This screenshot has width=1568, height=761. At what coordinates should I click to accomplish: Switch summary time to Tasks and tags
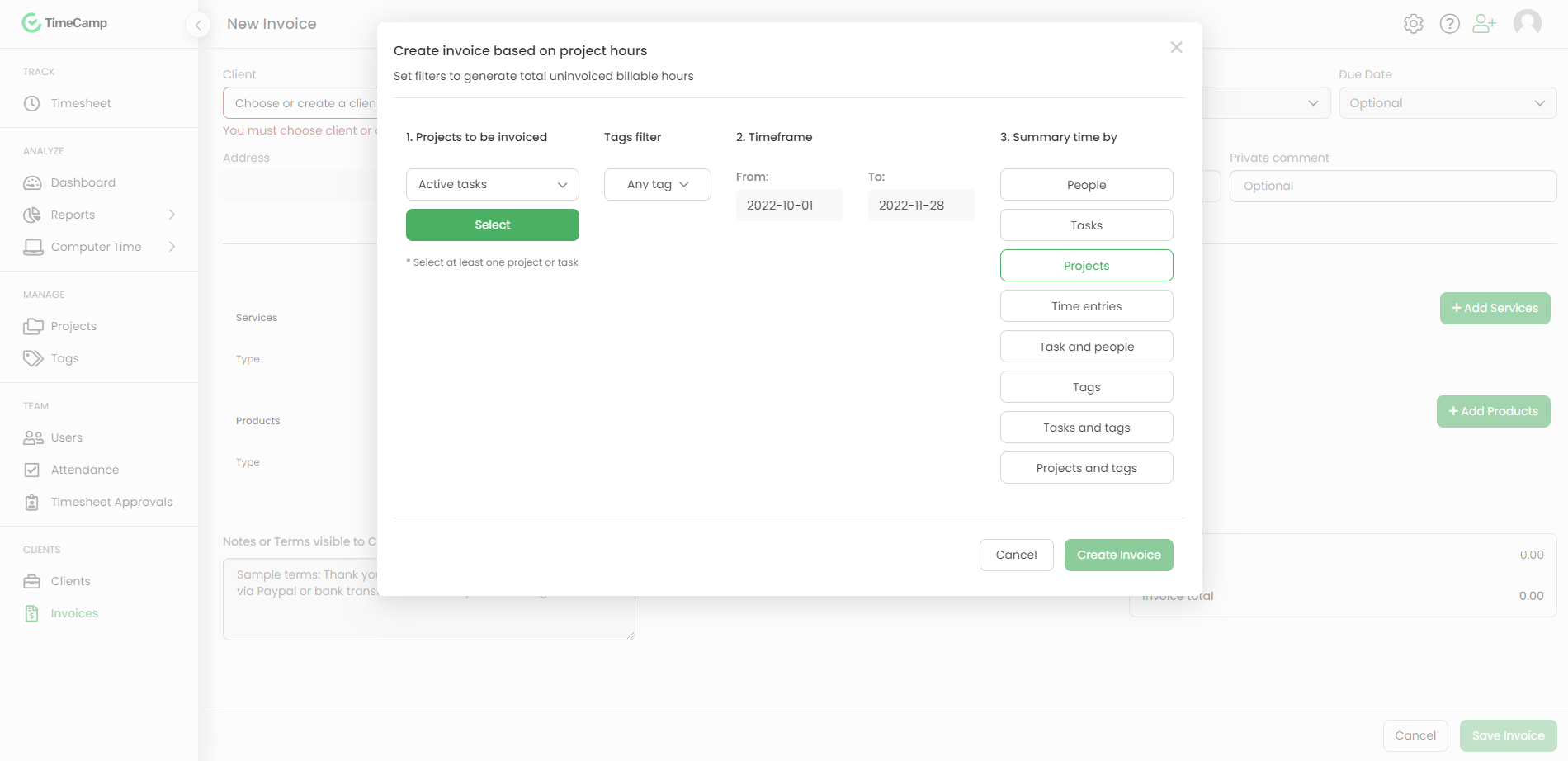point(1086,427)
